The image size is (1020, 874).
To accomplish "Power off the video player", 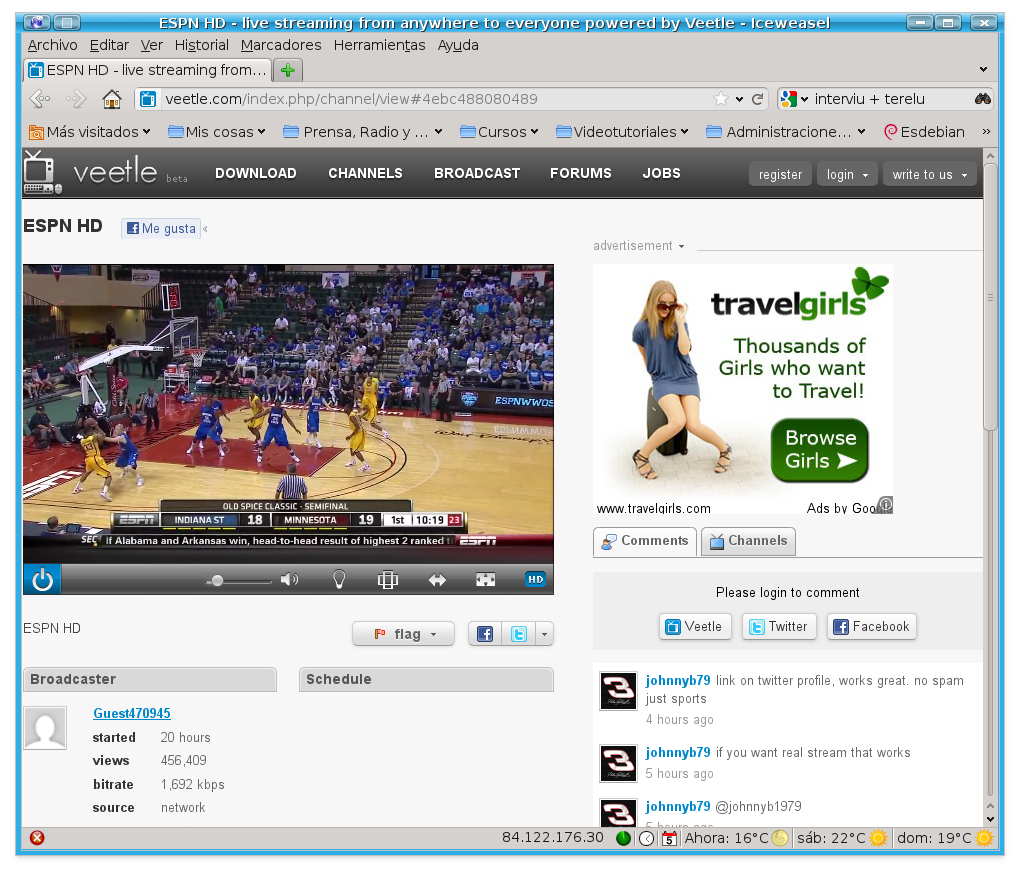I will [x=41, y=579].
